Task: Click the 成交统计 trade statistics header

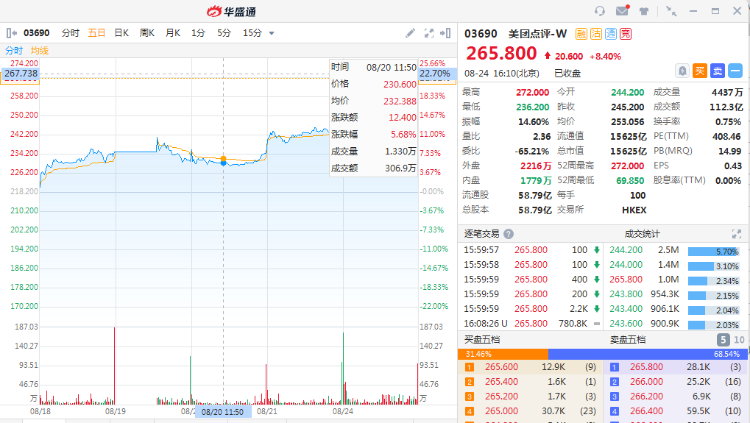Action: pyautogui.click(x=642, y=234)
